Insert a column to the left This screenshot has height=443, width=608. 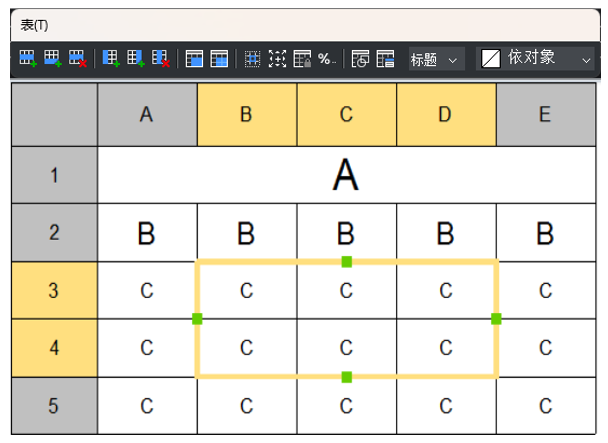click(x=111, y=59)
